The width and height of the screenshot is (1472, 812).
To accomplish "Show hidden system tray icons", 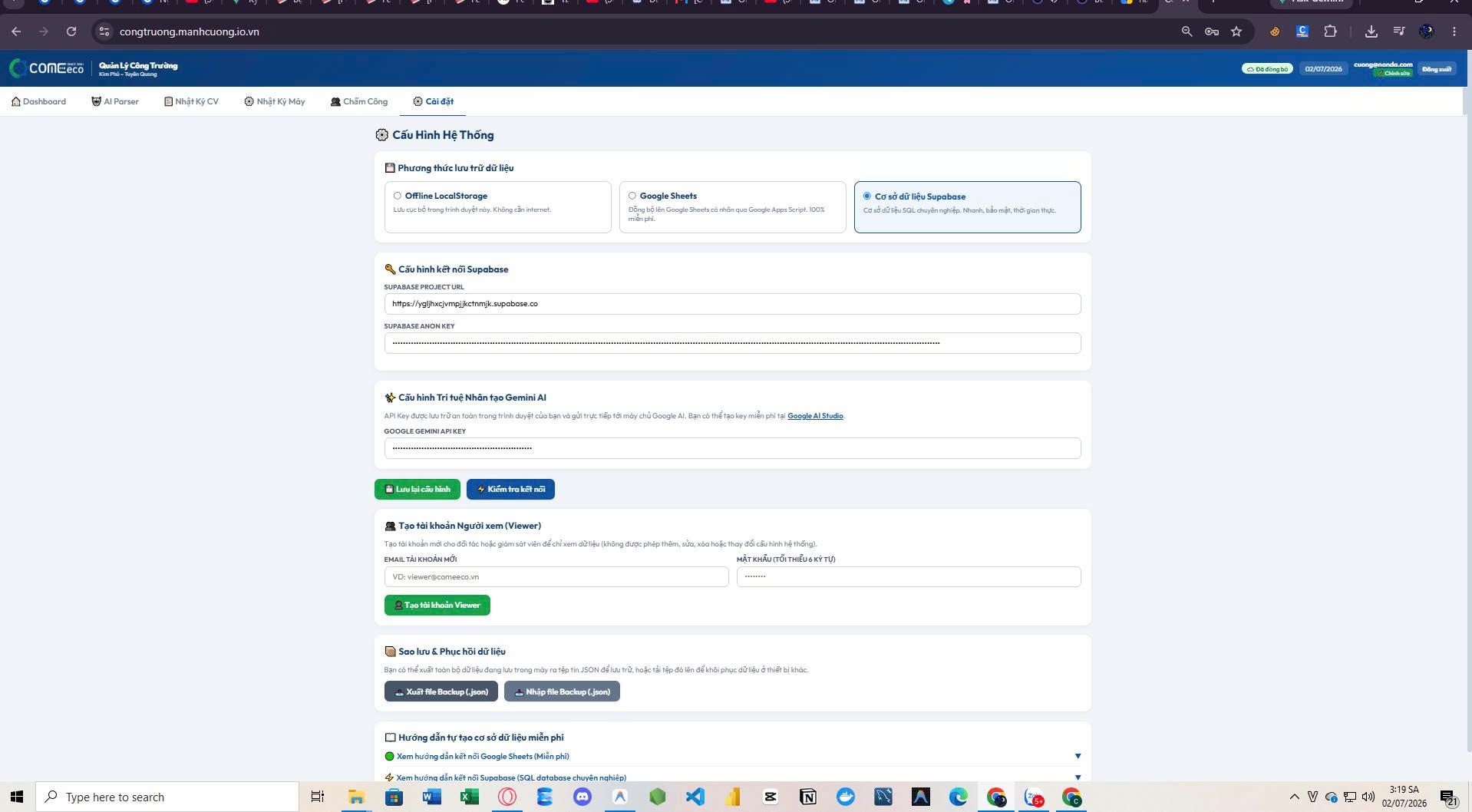I will (x=1294, y=797).
